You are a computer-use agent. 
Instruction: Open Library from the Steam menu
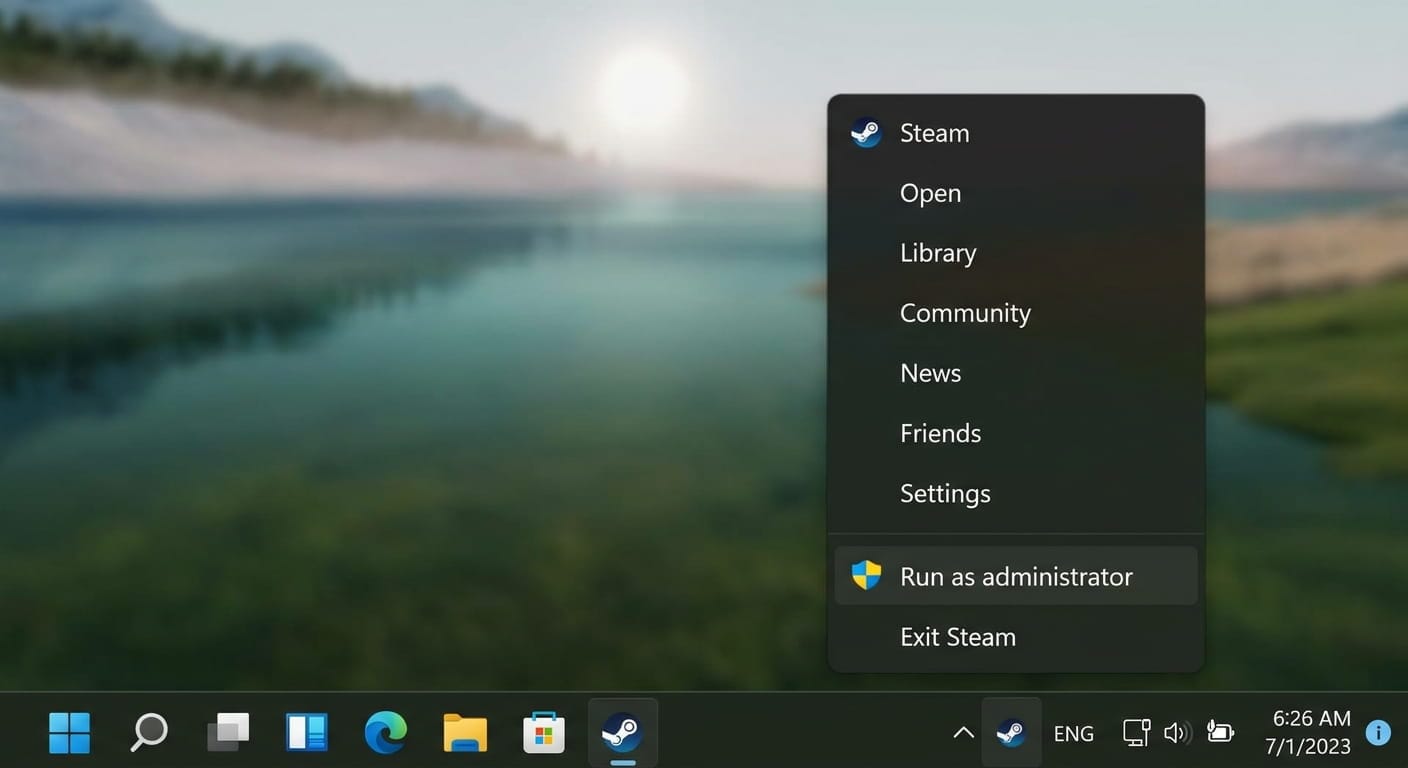pos(1016,253)
